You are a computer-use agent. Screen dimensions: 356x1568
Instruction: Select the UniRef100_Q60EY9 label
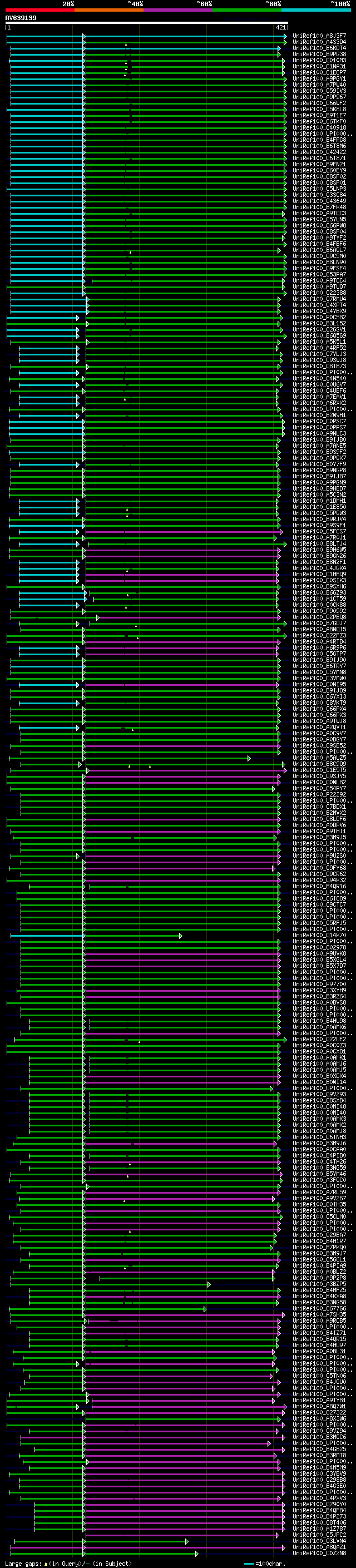click(x=319, y=170)
